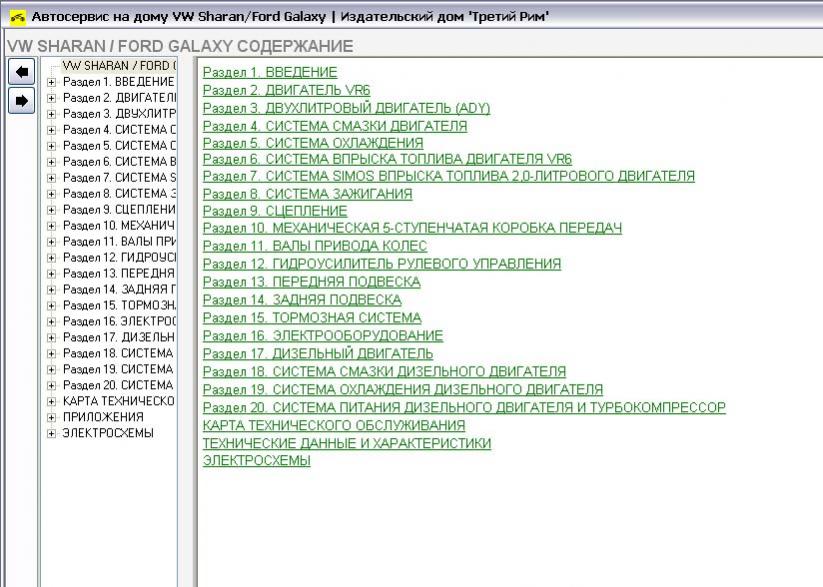The height and width of the screenshot is (587, 823).
Task: Open link Раздел 4. СИСТЕМА СМАЗКИ ДВИГАТЕЛЯ
Action: [335, 126]
